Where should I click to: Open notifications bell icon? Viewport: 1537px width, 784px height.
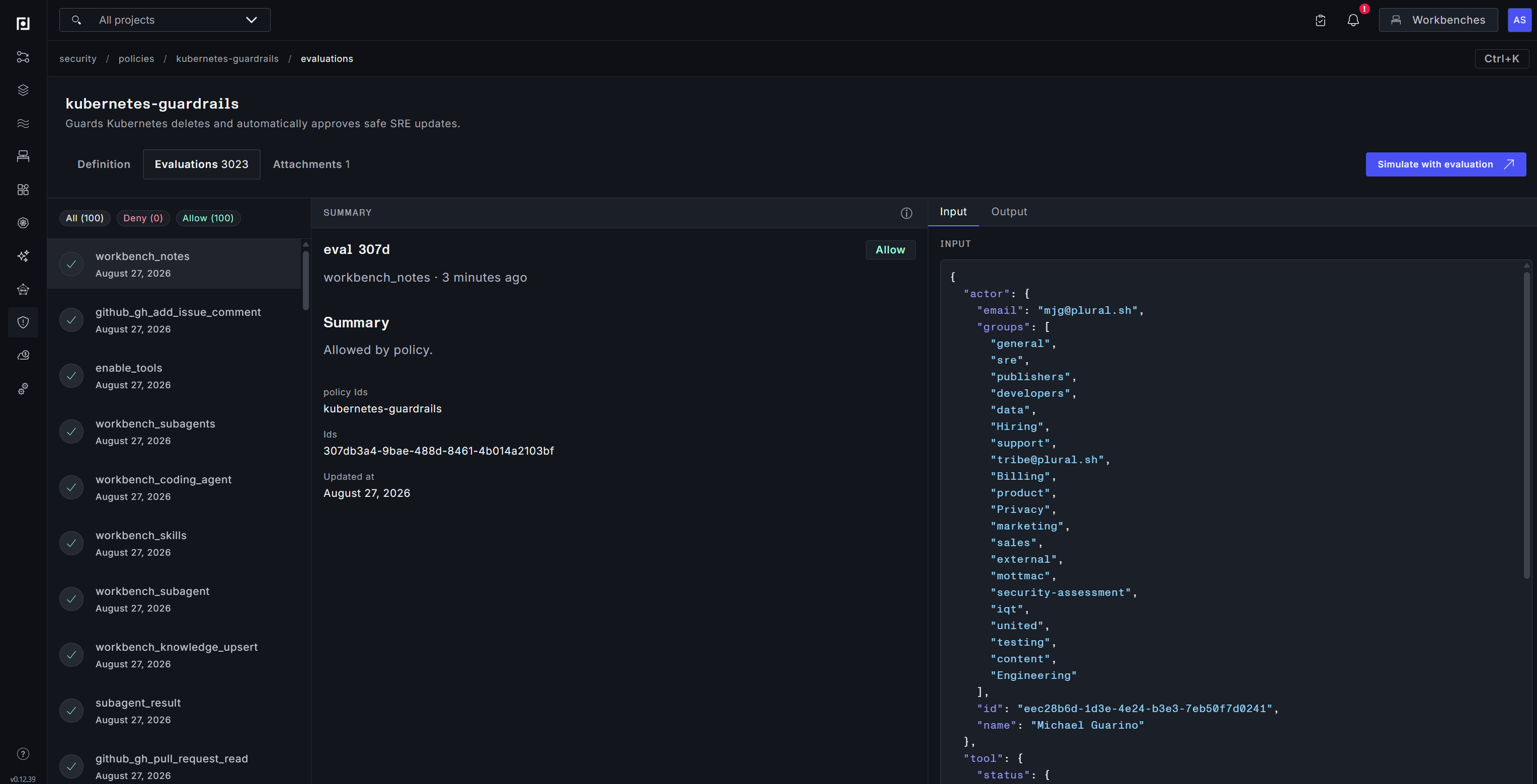click(x=1353, y=20)
